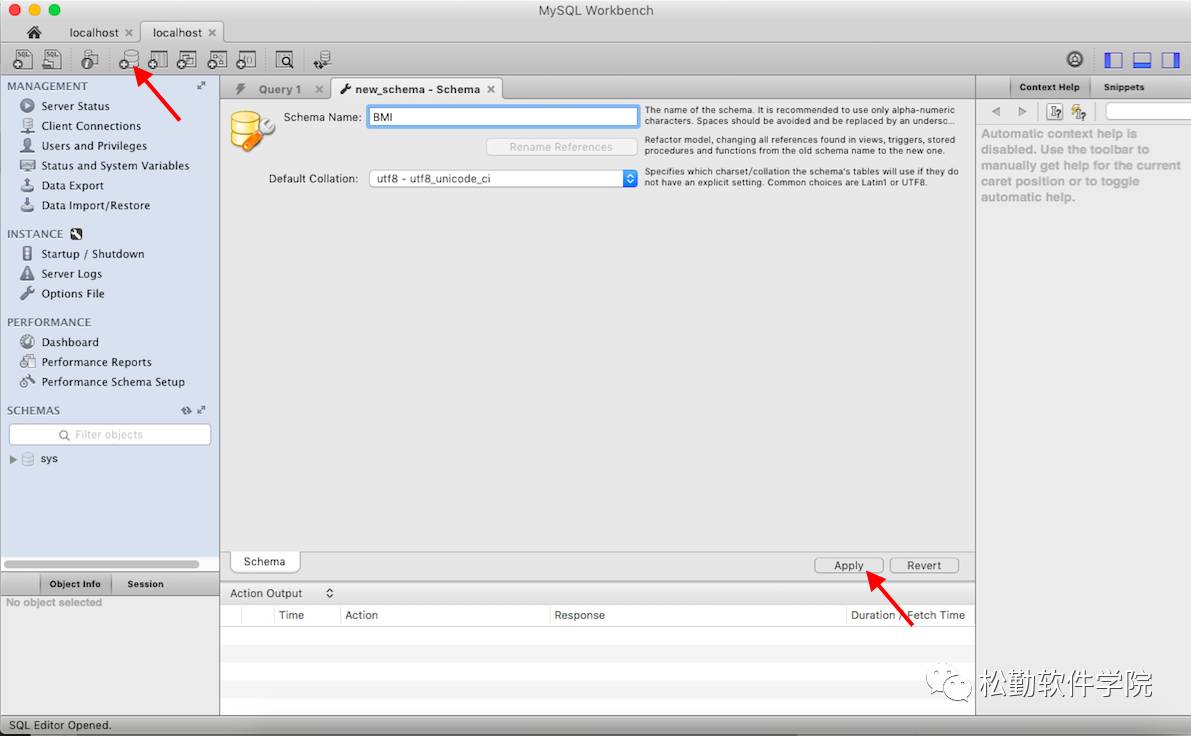
Task: Expand the Management section sidebar
Action: [201, 86]
